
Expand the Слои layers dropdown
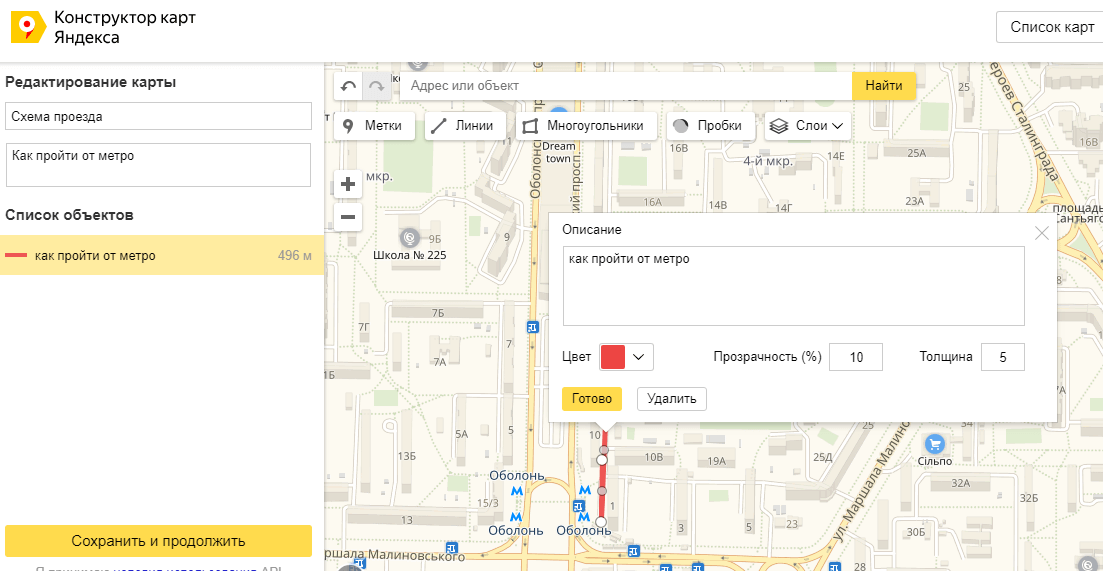[808, 126]
